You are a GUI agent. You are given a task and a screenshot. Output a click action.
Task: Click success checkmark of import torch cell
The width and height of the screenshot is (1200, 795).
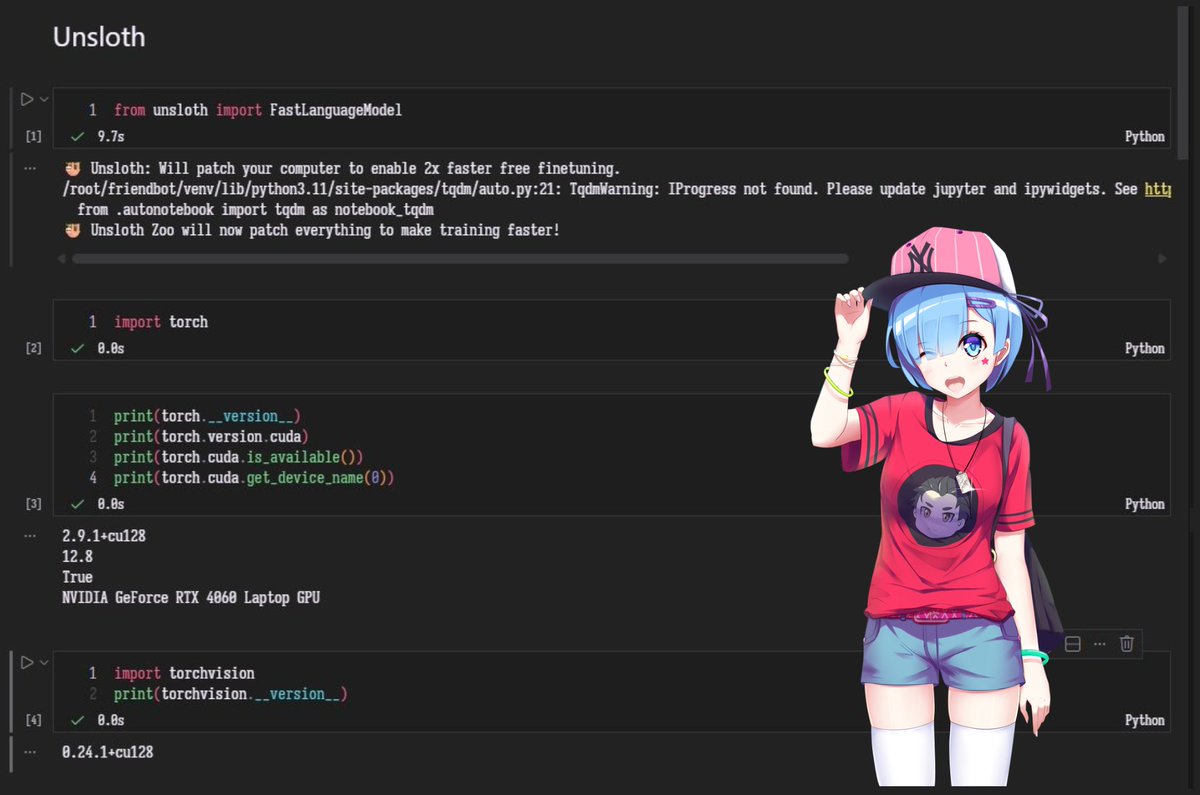pos(77,348)
